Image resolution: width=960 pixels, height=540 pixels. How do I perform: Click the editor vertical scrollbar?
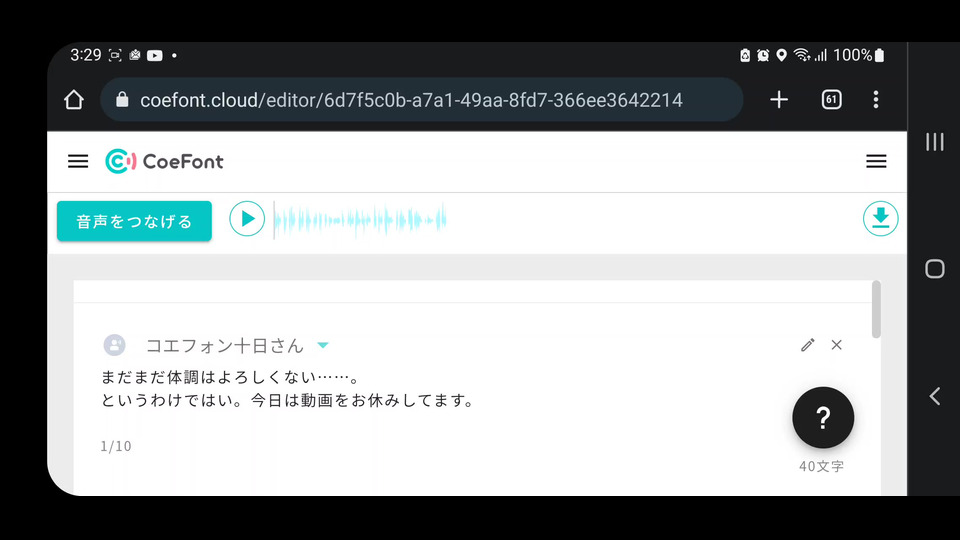pos(876,309)
